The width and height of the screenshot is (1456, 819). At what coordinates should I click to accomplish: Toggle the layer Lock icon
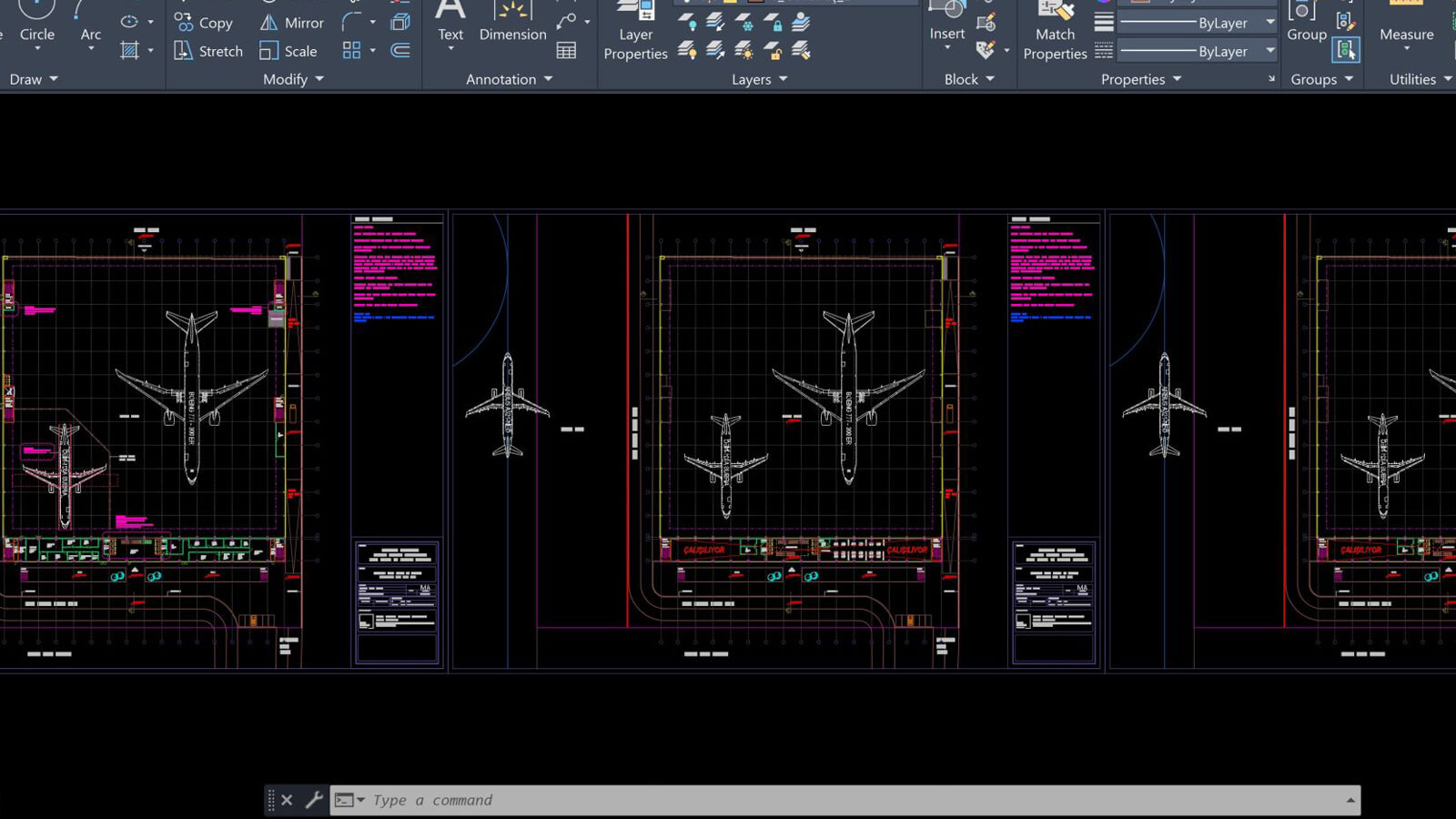pos(773,23)
